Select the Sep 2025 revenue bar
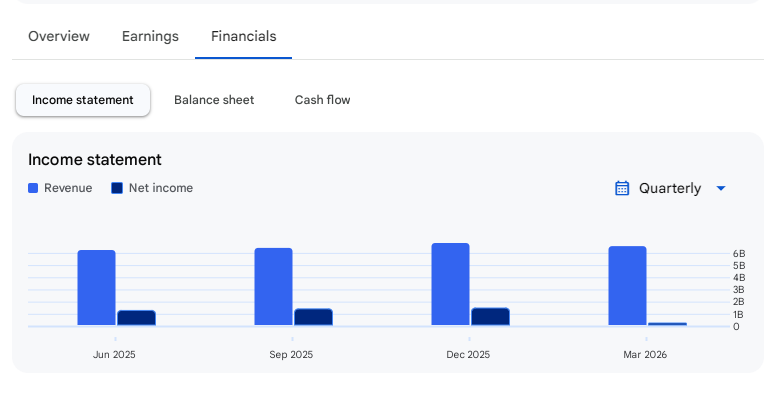783x393 pixels. (274, 287)
